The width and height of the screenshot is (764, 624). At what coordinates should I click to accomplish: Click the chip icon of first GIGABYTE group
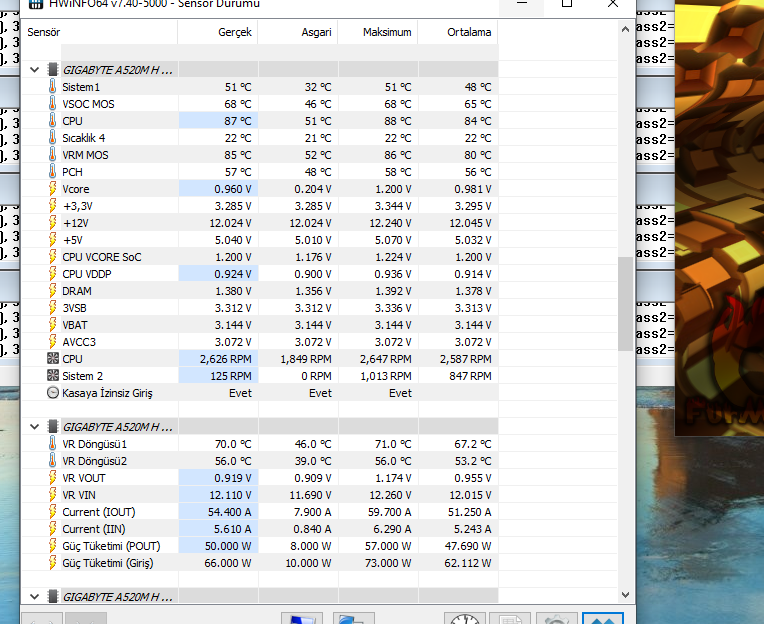[53, 70]
